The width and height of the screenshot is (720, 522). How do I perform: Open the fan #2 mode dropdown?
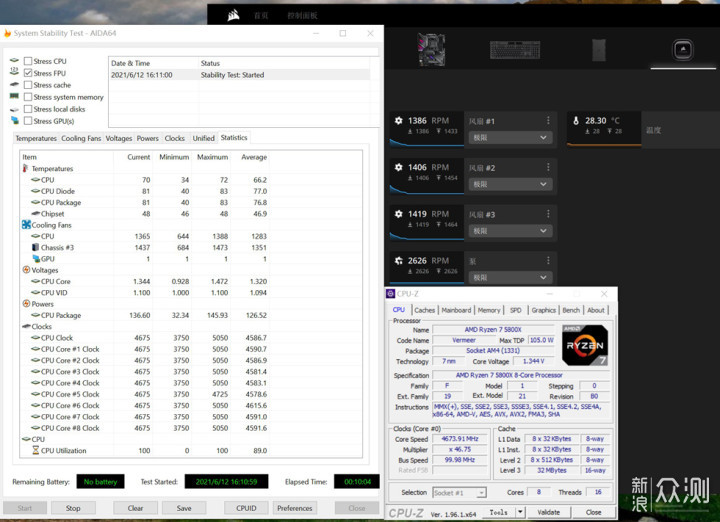[x=510, y=184]
